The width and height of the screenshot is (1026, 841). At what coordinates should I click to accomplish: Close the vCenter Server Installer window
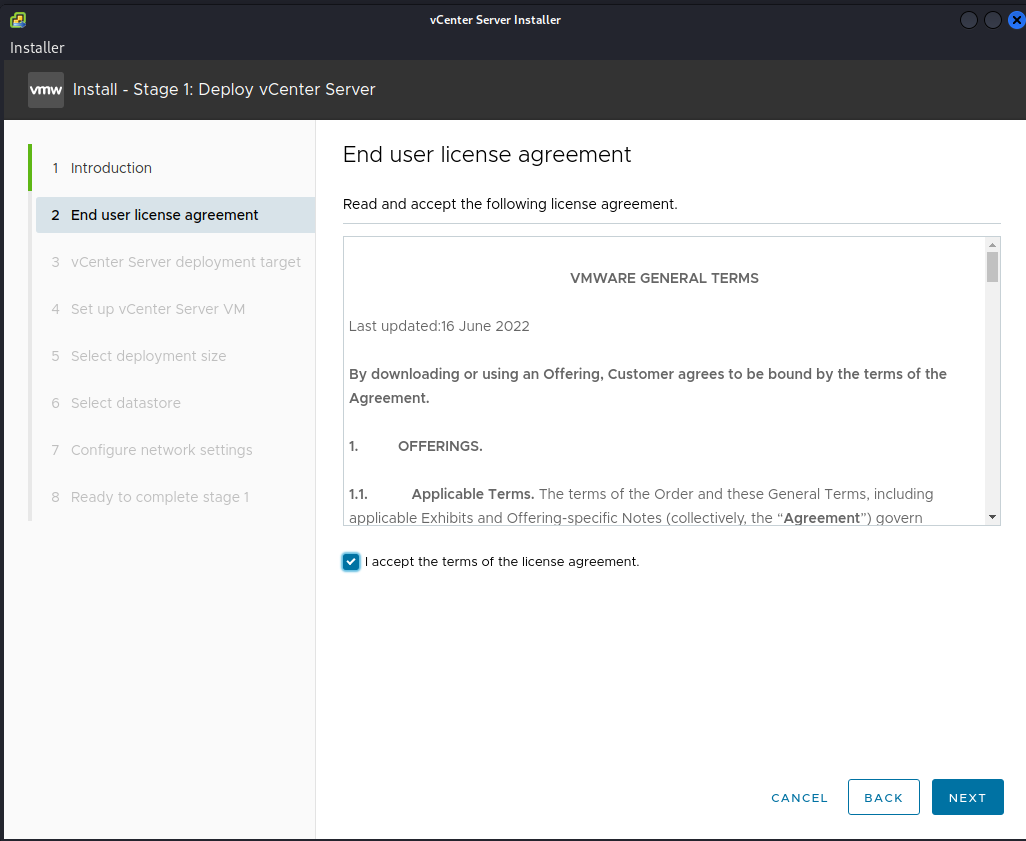1016,20
